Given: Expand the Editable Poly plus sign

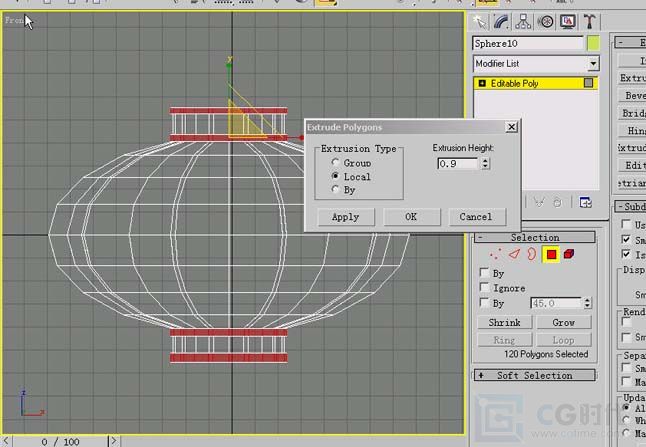Looking at the screenshot, I should [482, 83].
